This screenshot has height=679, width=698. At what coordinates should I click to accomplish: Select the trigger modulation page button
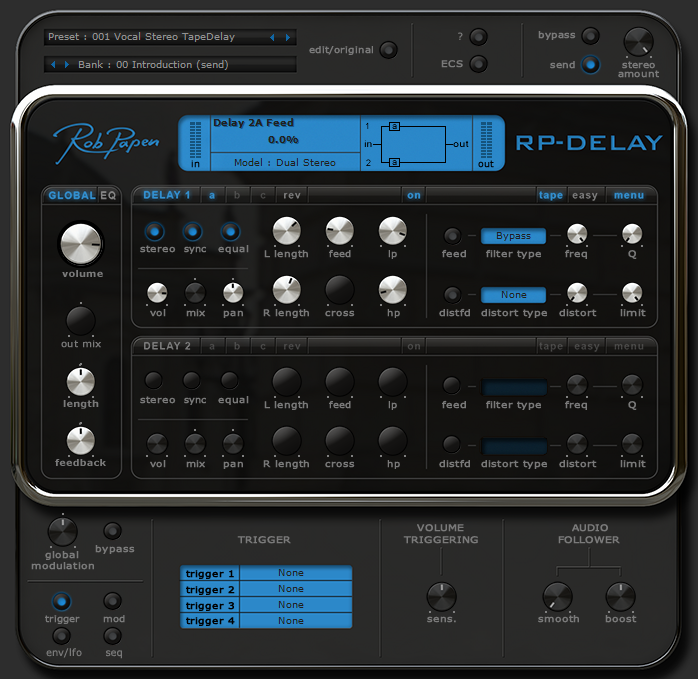point(61,602)
